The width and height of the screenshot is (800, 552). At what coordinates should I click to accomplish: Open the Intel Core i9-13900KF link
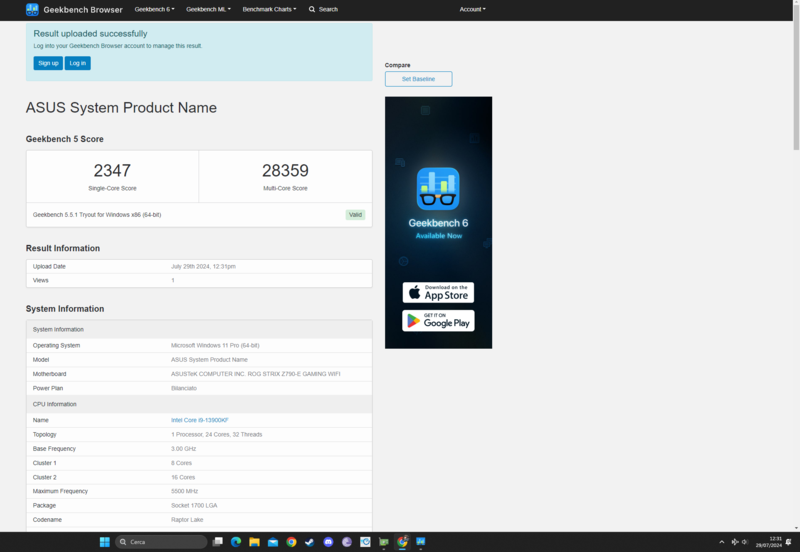coord(199,420)
